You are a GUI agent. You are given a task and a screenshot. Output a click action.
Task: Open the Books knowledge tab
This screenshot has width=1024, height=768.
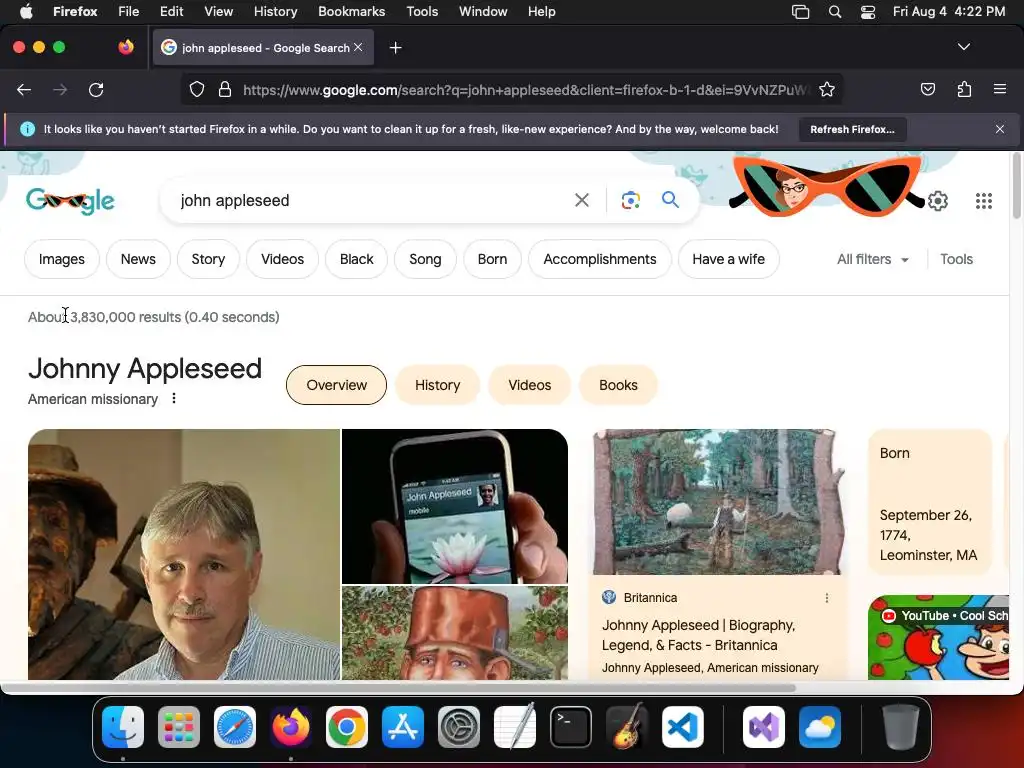618,385
